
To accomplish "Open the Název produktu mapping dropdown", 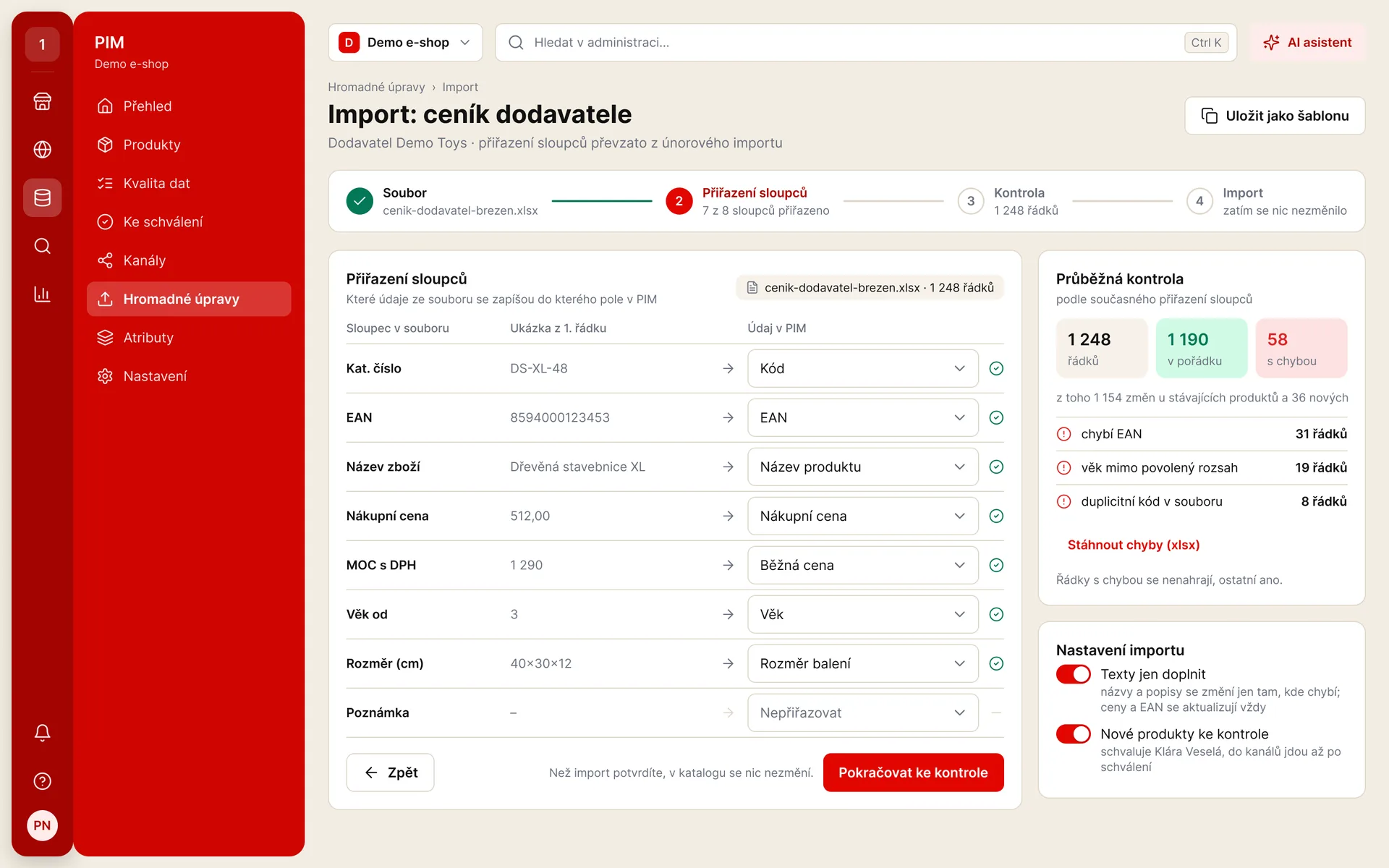I will point(862,467).
